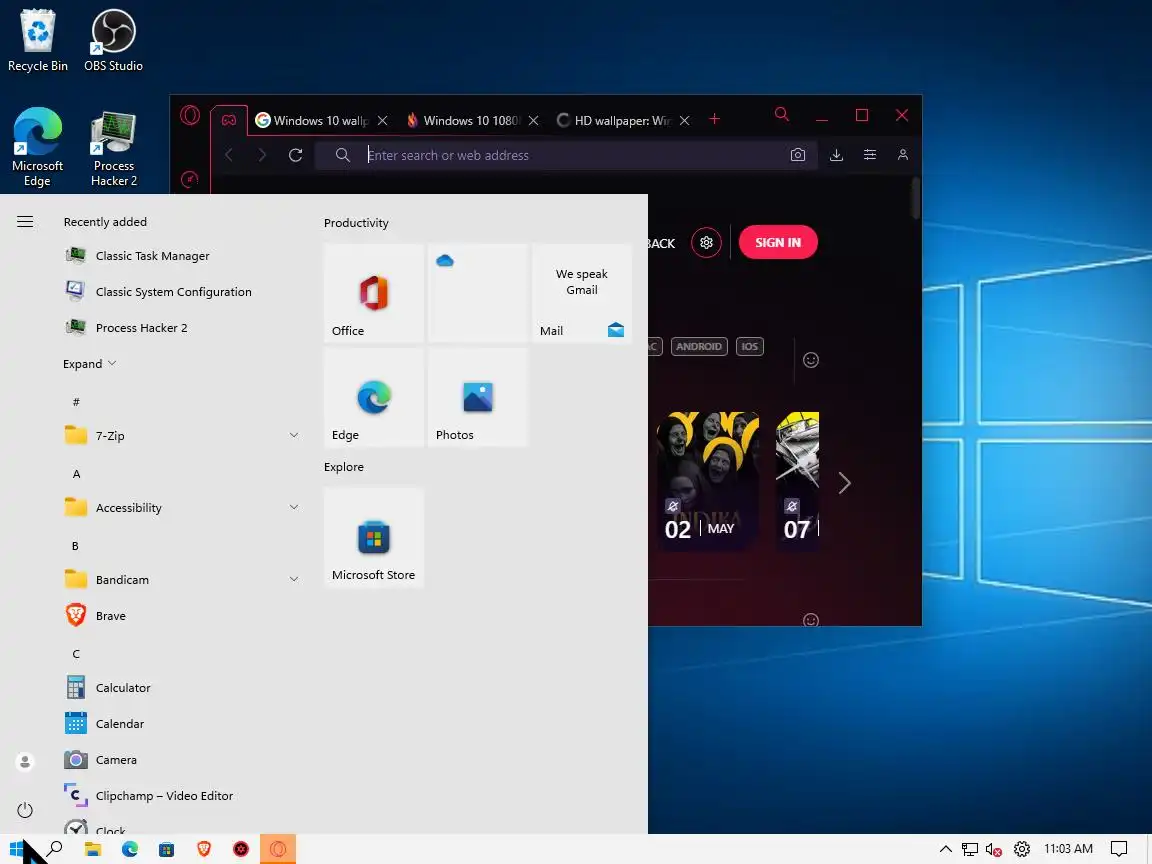Screen dimensions: 1152x864
Task: Open the OneDrive cloud tile
Action: 478,293
